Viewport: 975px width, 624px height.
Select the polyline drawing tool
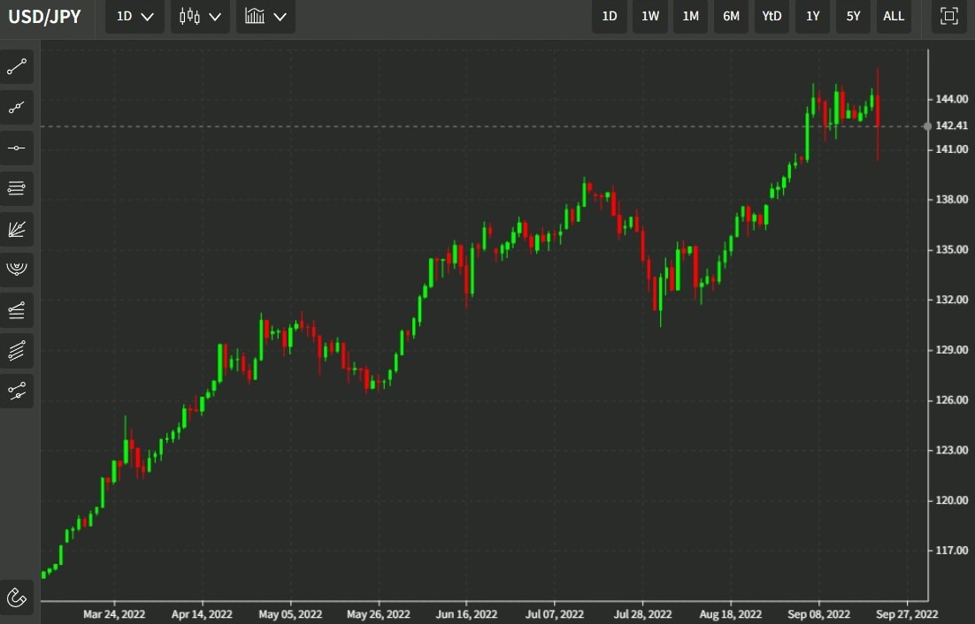pos(16,391)
